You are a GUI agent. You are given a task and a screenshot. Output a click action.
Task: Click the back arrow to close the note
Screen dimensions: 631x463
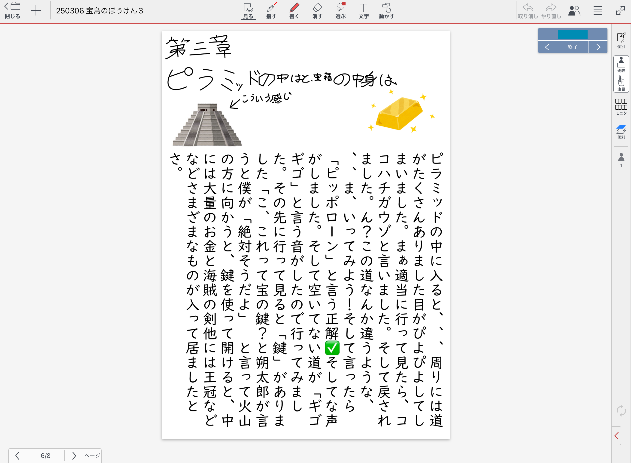click(x=12, y=10)
